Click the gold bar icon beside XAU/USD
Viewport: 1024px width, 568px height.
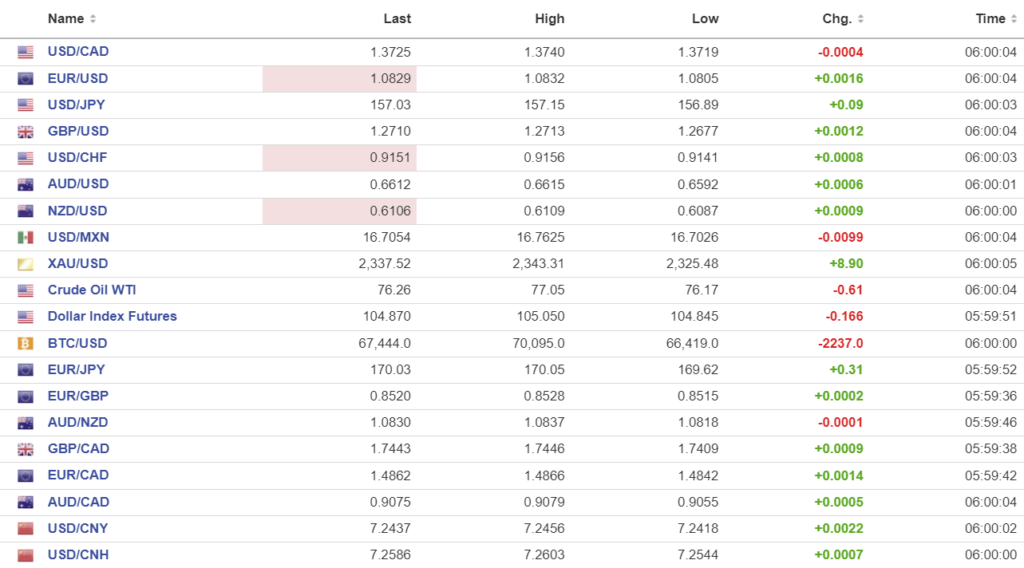coord(26,264)
